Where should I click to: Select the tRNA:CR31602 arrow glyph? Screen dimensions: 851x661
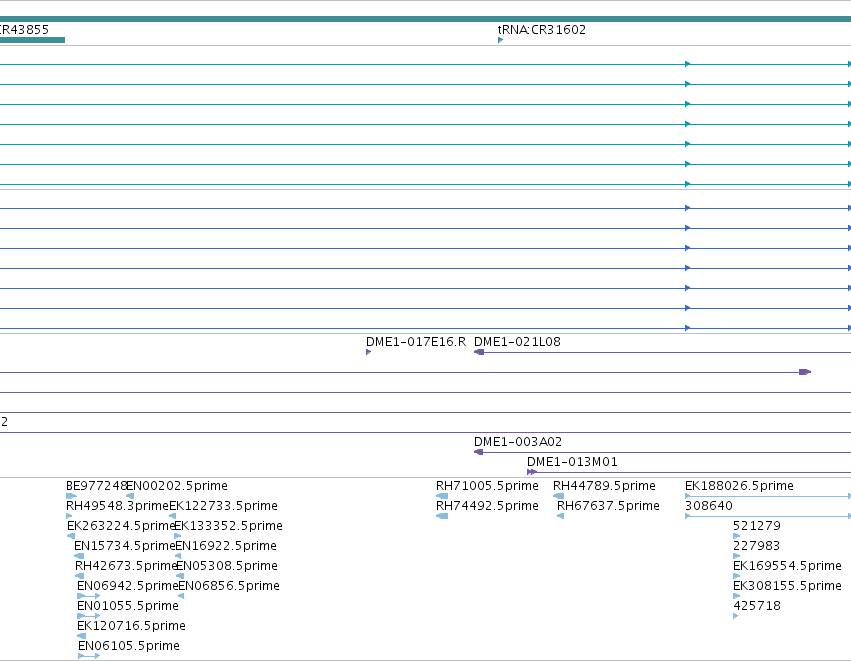click(x=500, y=40)
